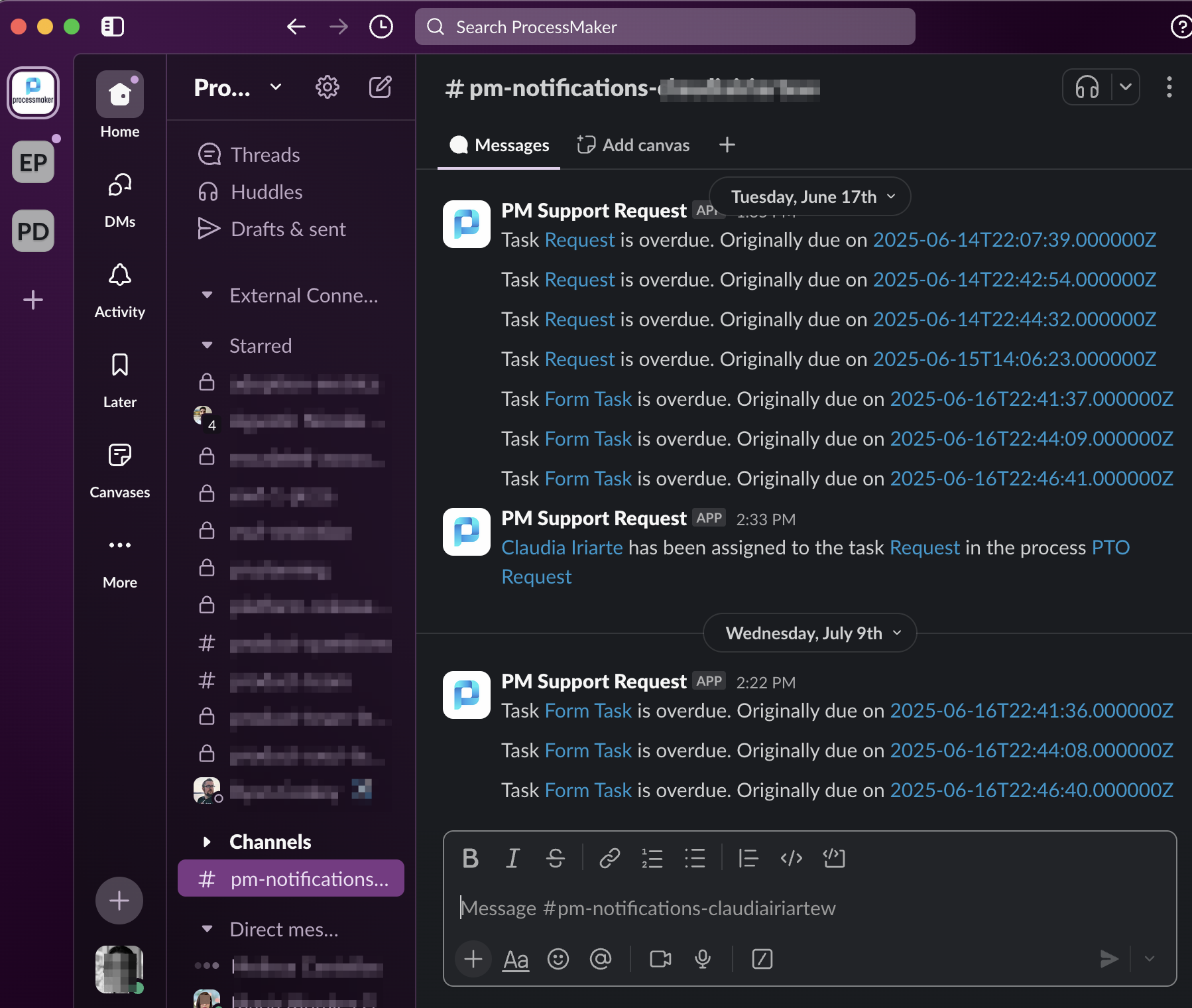This screenshot has height=1008, width=1192.
Task: Open Canvases from the sidebar
Action: coord(120,472)
